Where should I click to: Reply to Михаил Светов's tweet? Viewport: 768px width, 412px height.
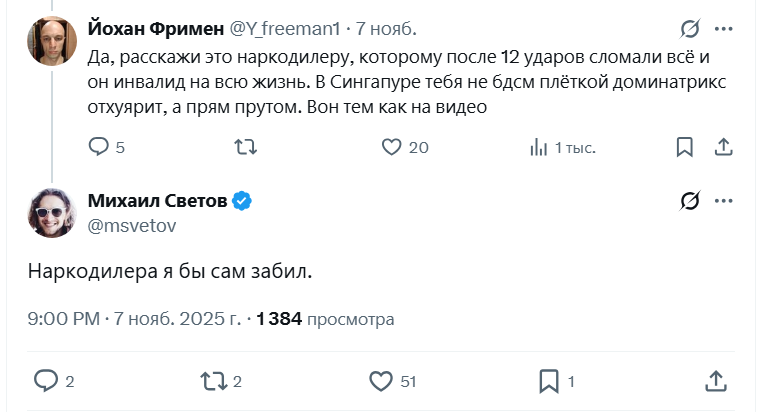[46, 381]
